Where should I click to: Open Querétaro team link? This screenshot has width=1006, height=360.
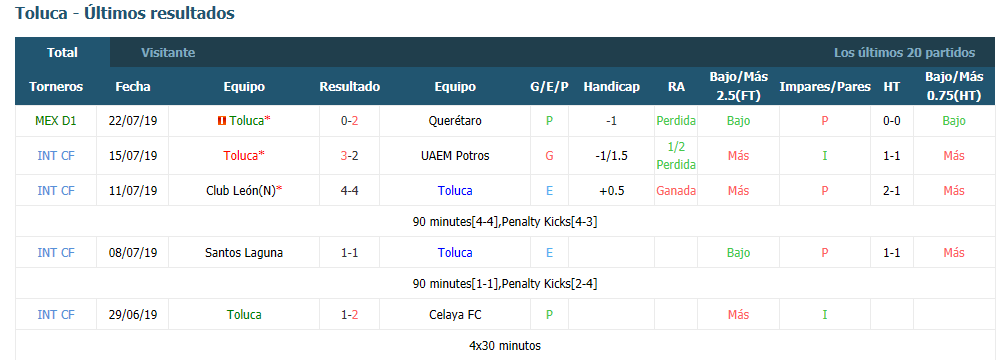click(455, 121)
